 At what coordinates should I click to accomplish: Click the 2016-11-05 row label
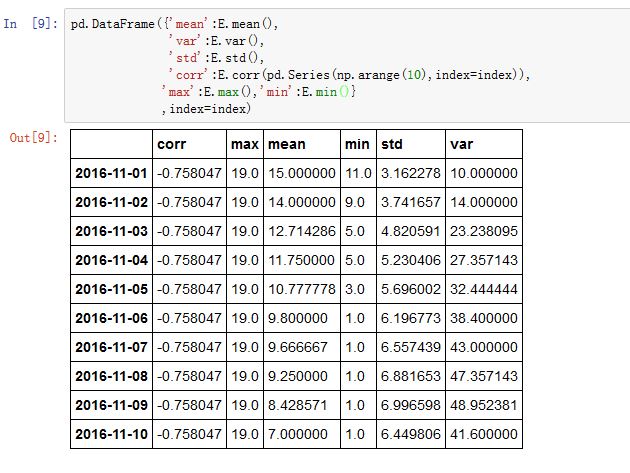click(x=111, y=289)
